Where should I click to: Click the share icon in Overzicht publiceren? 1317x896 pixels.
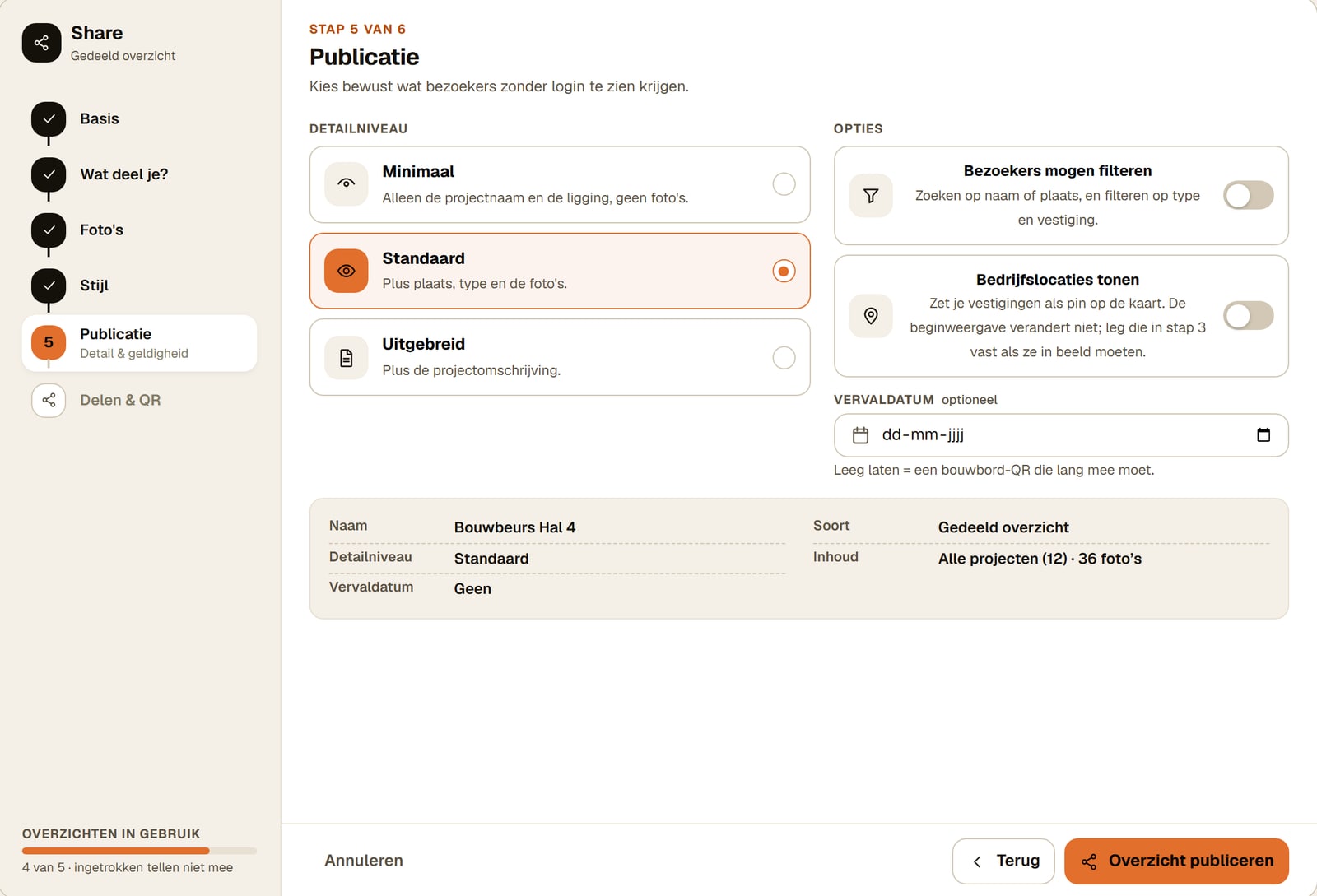point(1089,861)
